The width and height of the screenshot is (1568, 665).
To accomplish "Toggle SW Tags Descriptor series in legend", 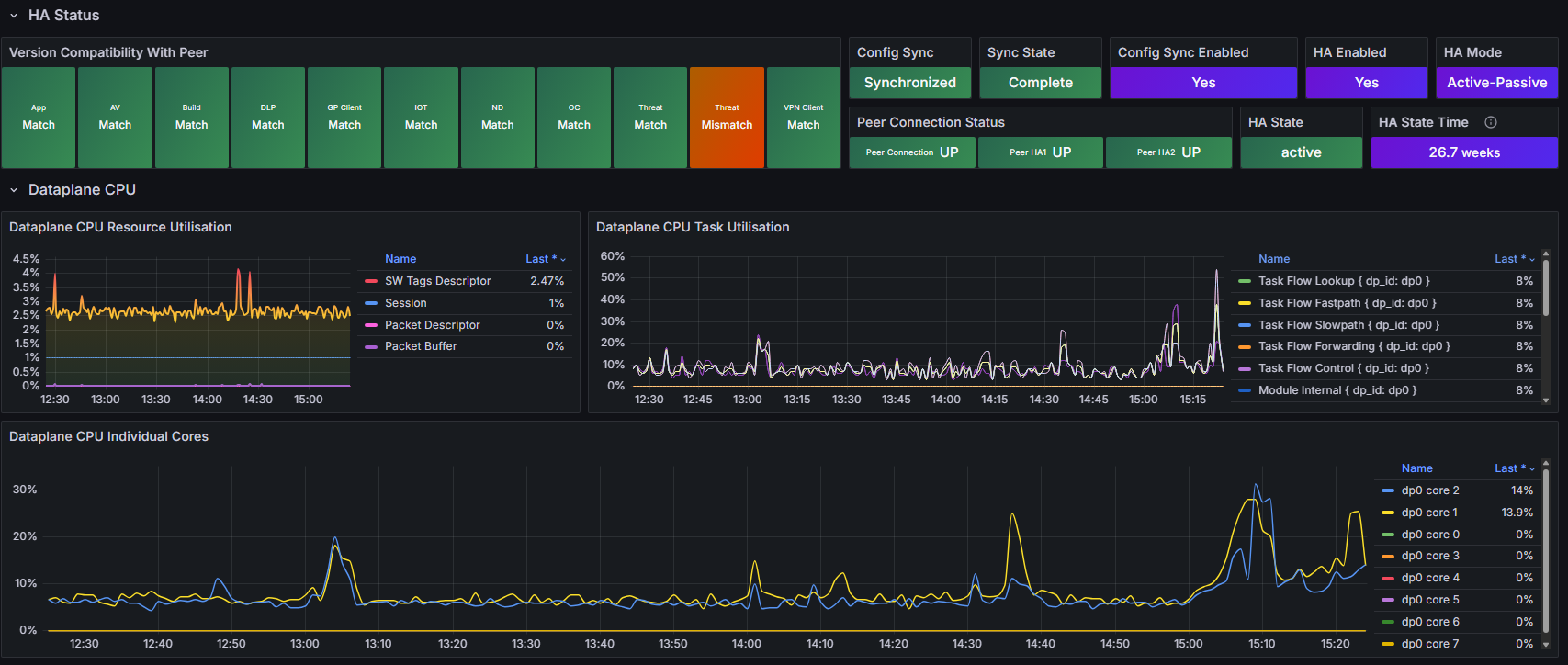I will click(x=438, y=281).
